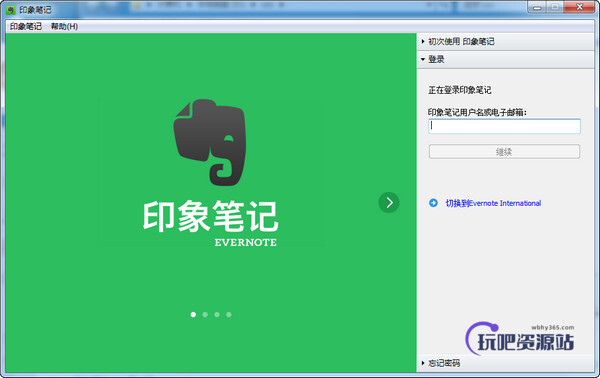Open the 帮助(H) menu
The image size is (600, 378).
64,26
